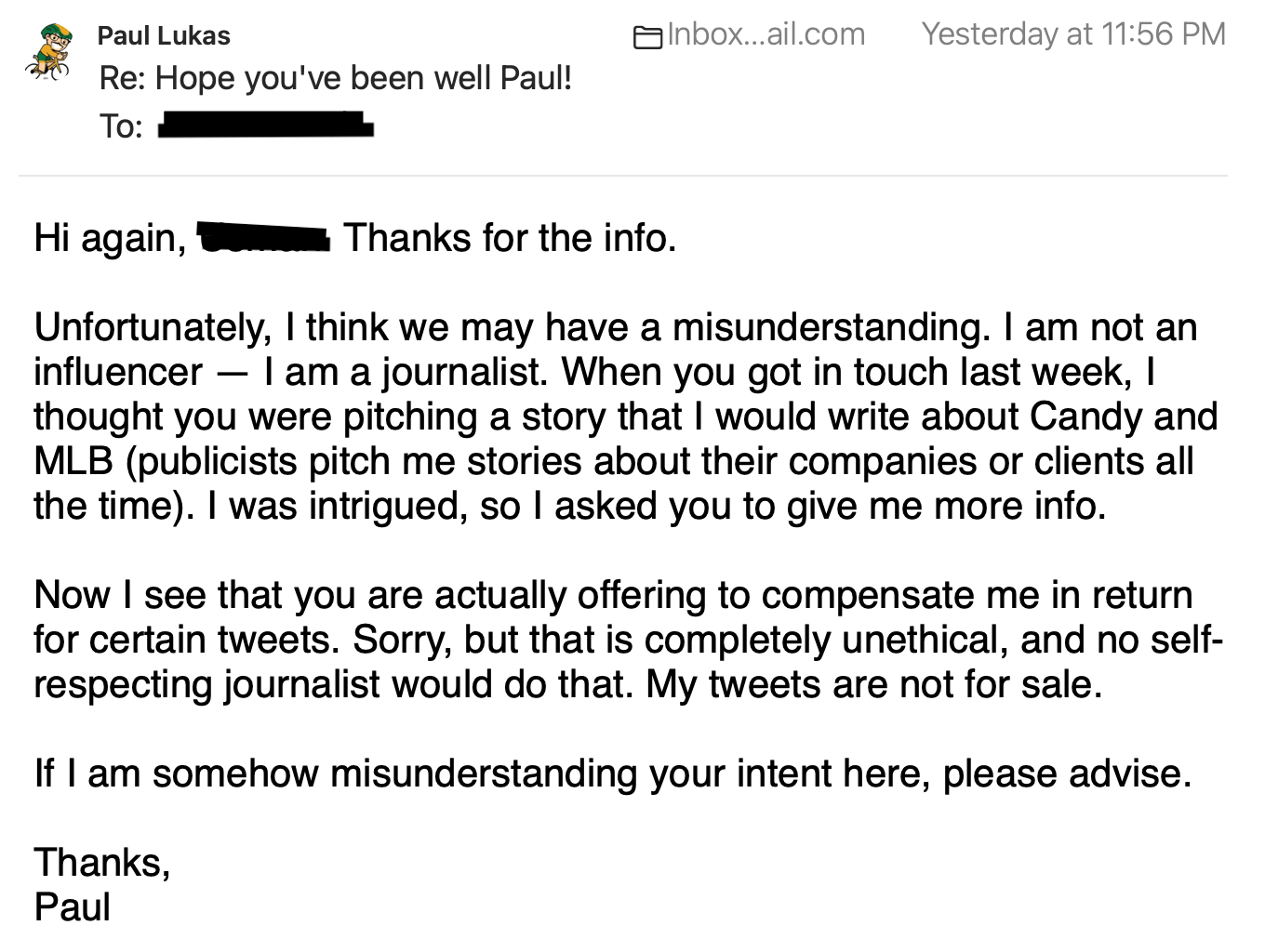
Task: Click the redacted recipient address
Action: tap(266, 125)
